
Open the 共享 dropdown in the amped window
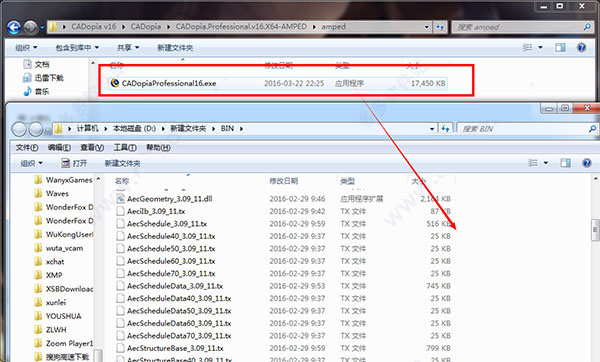128,47
